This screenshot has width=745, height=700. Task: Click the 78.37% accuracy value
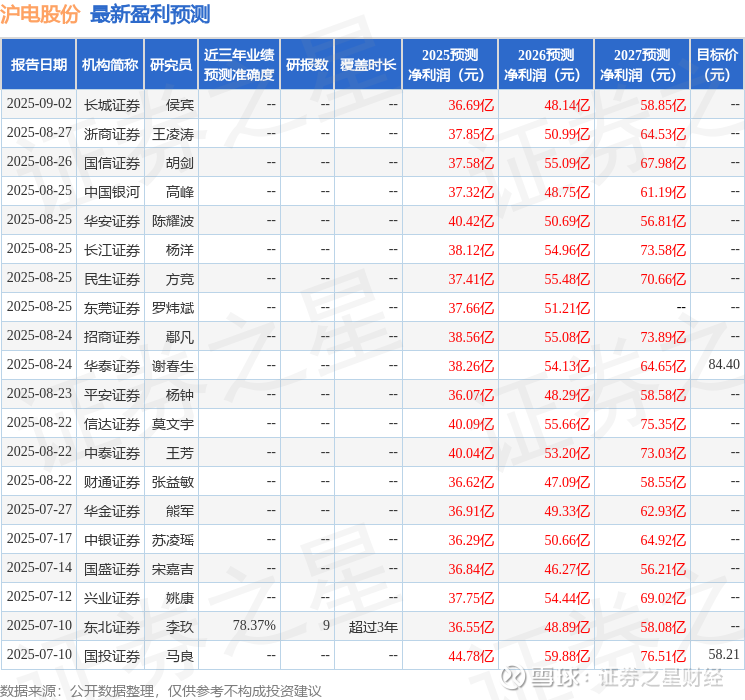[x=254, y=625]
